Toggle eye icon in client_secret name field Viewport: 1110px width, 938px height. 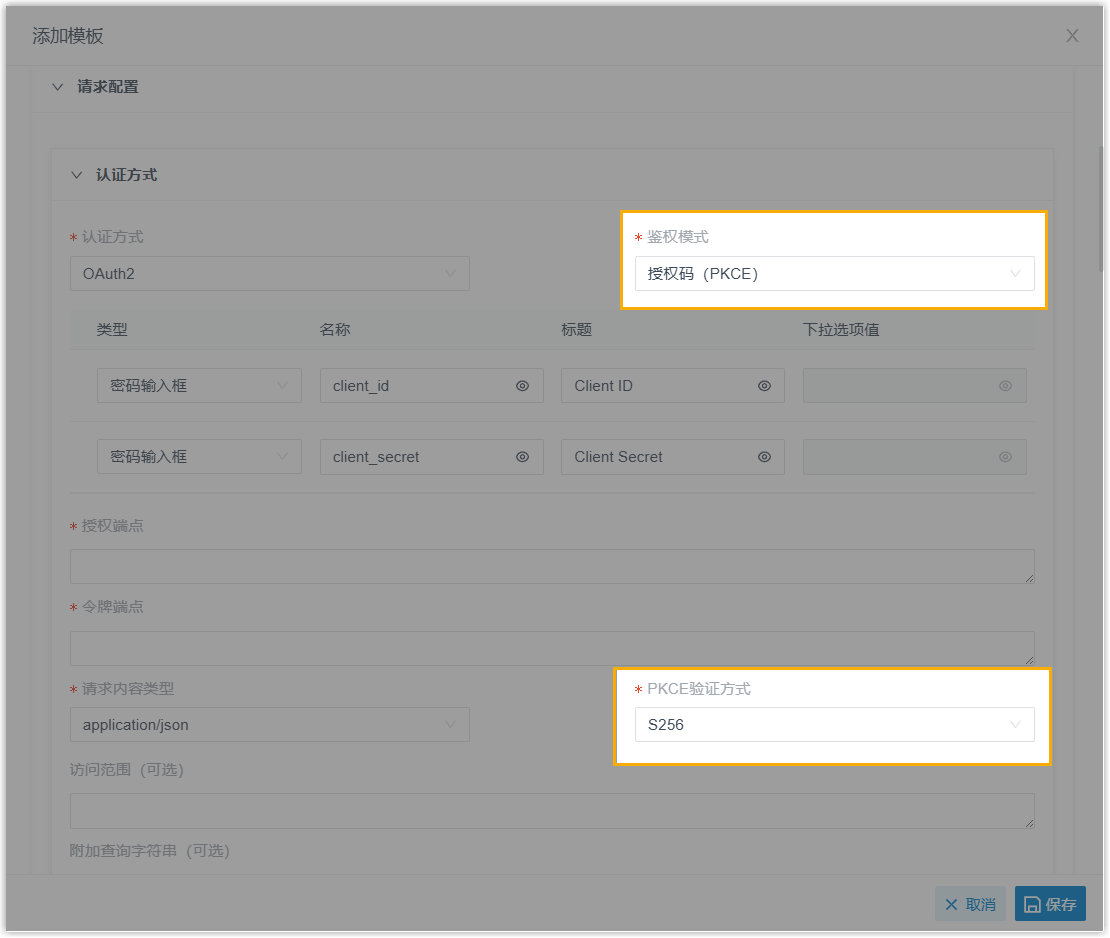(522, 457)
